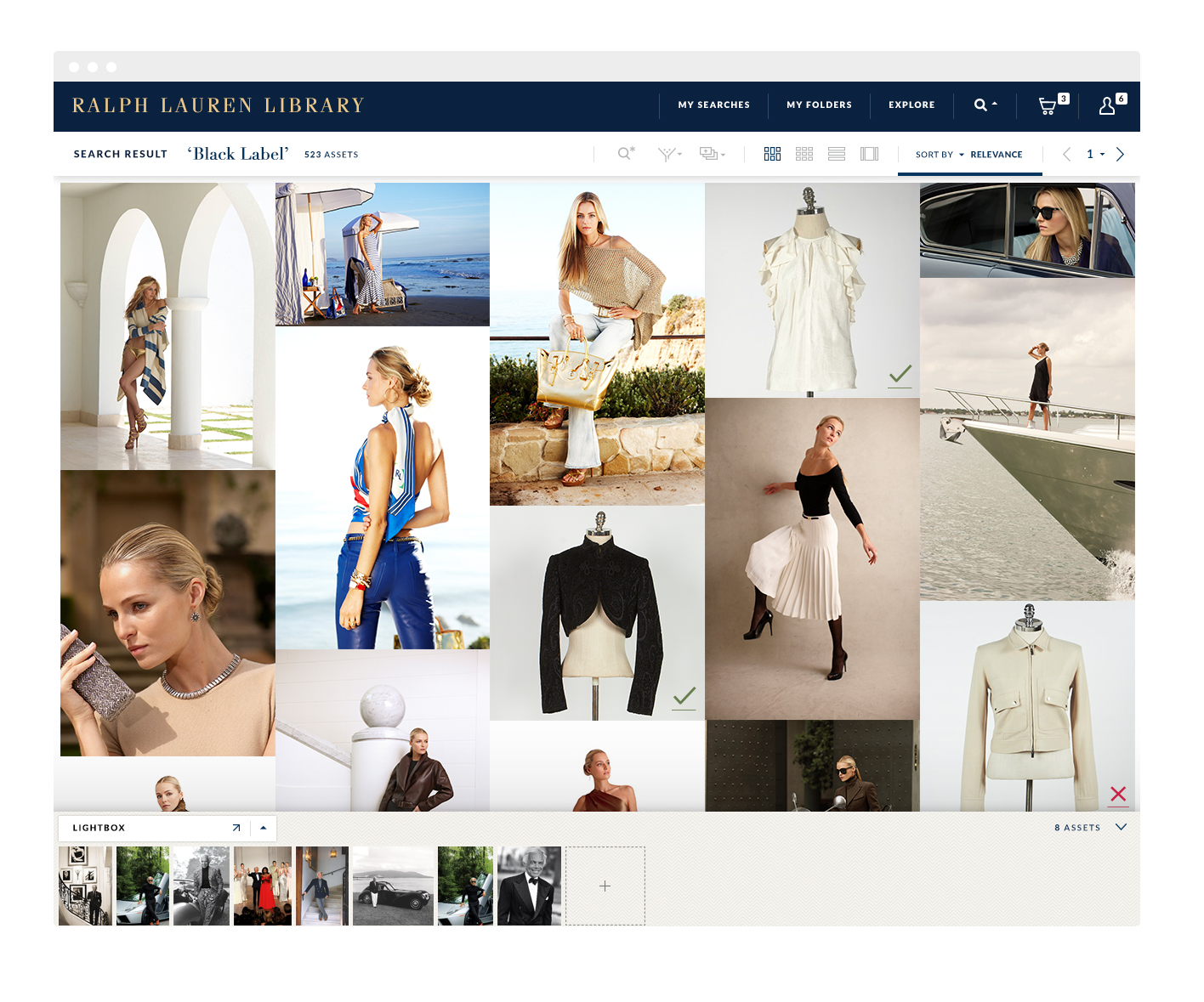This screenshot has width=1204, height=1002.
Task: Open the beach umbrella striped dress image
Action: click(x=383, y=254)
